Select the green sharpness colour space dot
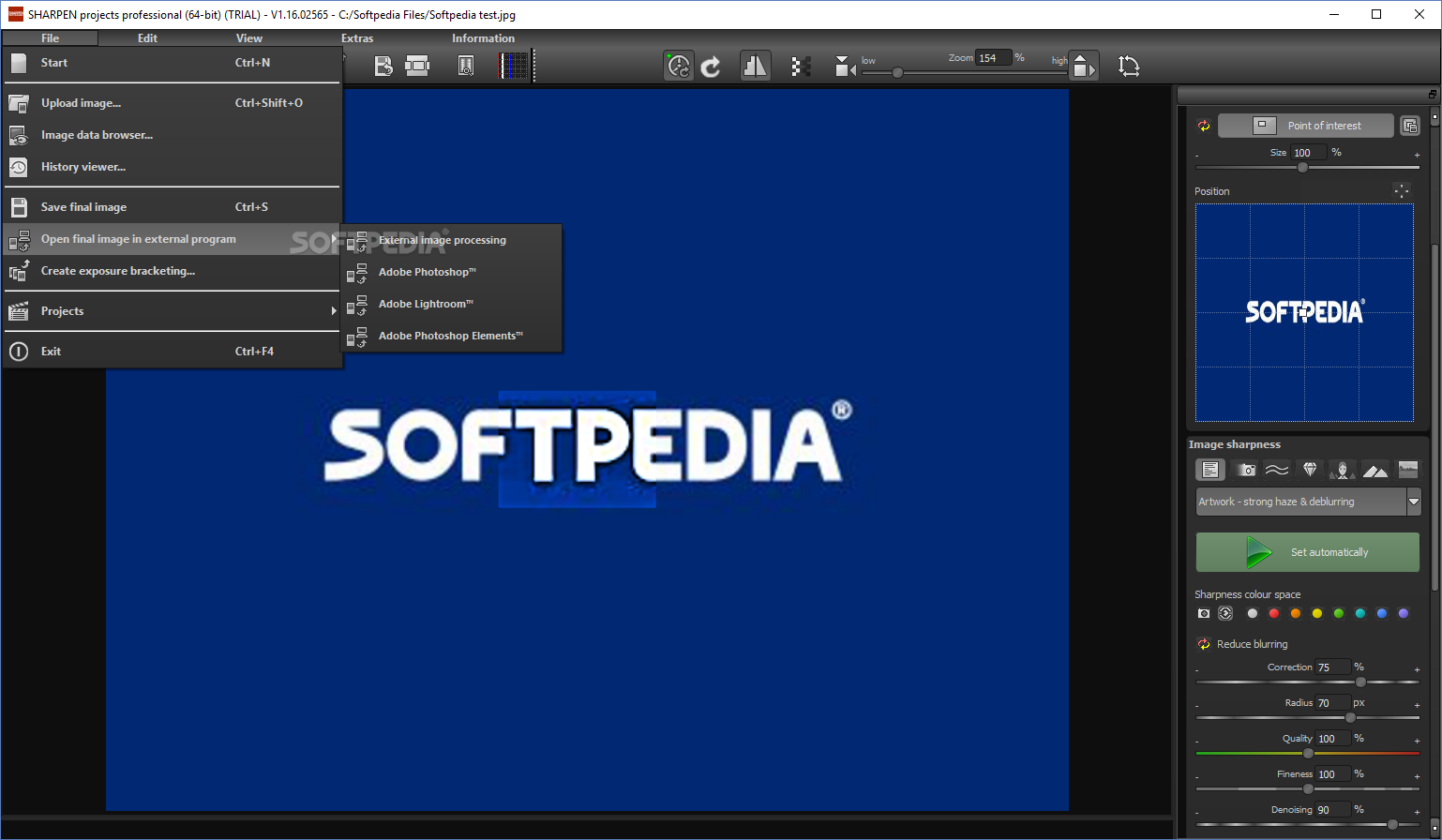1442x840 pixels. pos(1339,614)
